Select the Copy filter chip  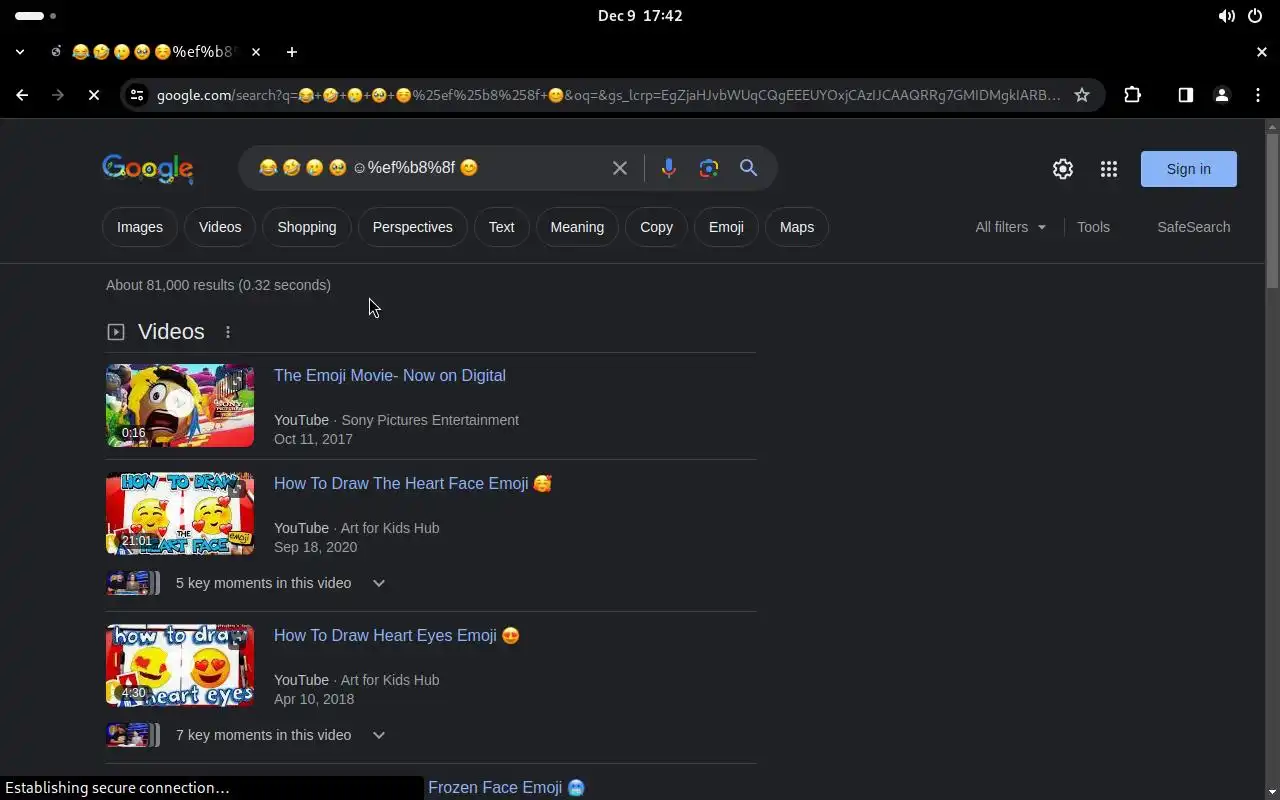pos(656,227)
